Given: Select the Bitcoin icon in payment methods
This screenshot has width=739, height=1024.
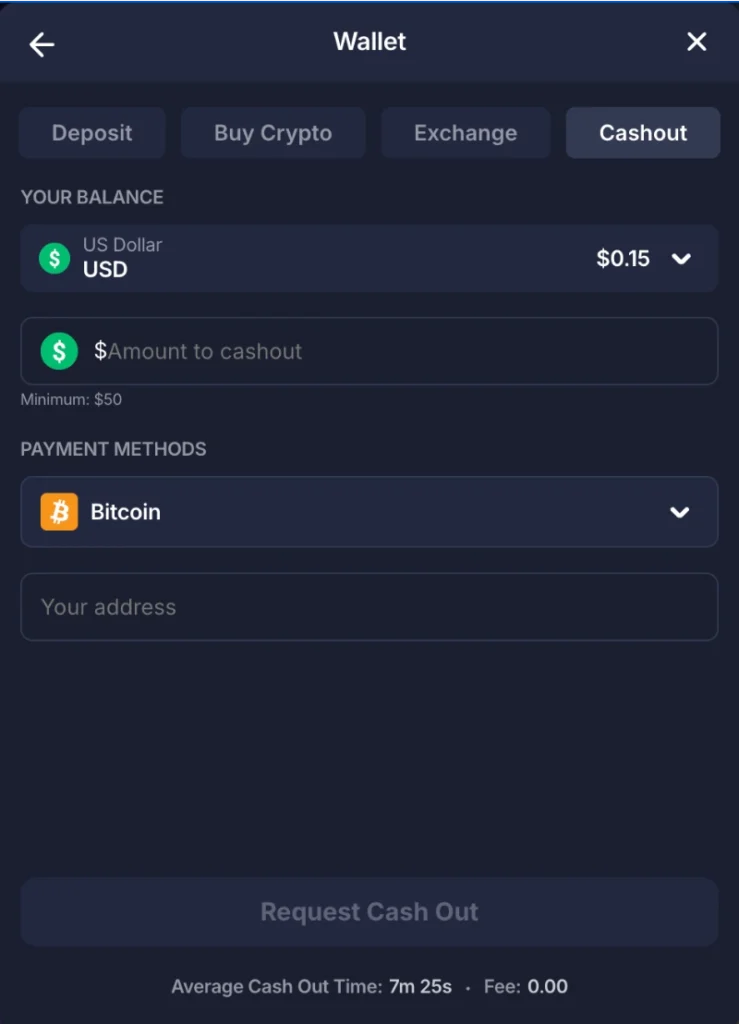Looking at the screenshot, I should tap(58, 511).
